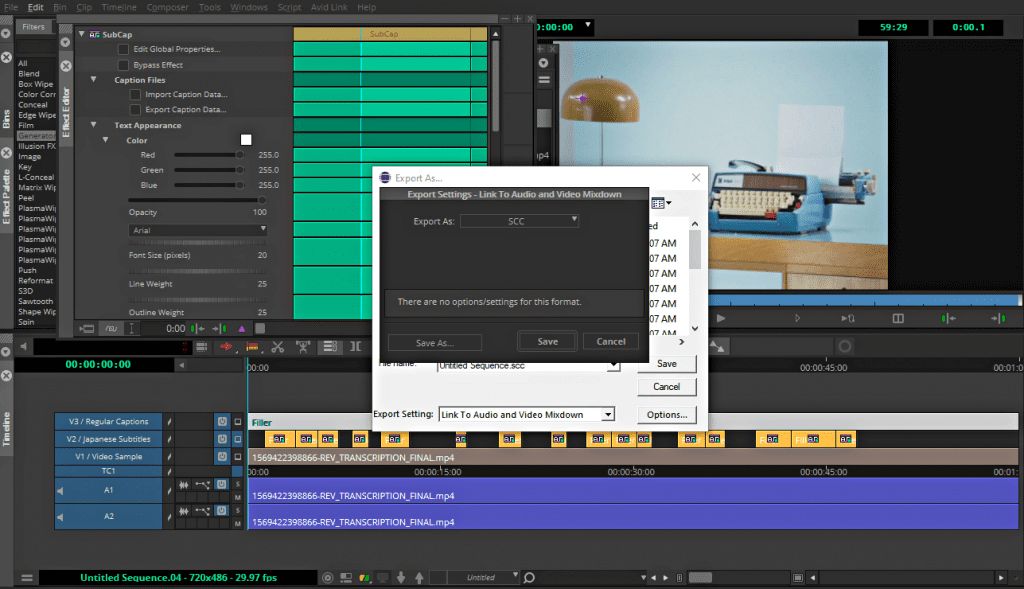Screen dimensions: 1024x589
Task: Click the Options... button
Action: (666, 414)
